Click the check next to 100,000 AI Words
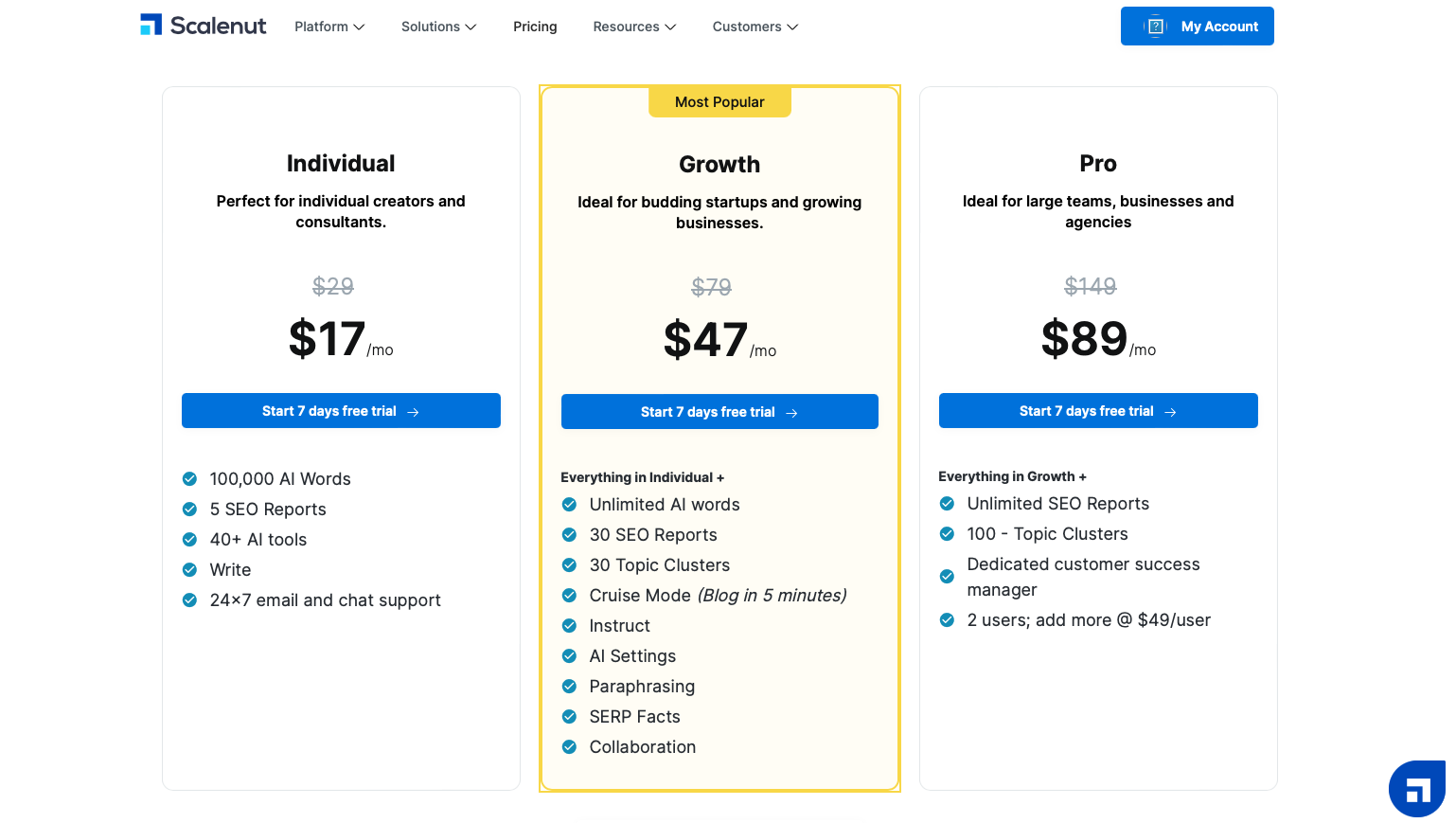The height and width of the screenshot is (823, 1456). pyautogui.click(x=189, y=479)
